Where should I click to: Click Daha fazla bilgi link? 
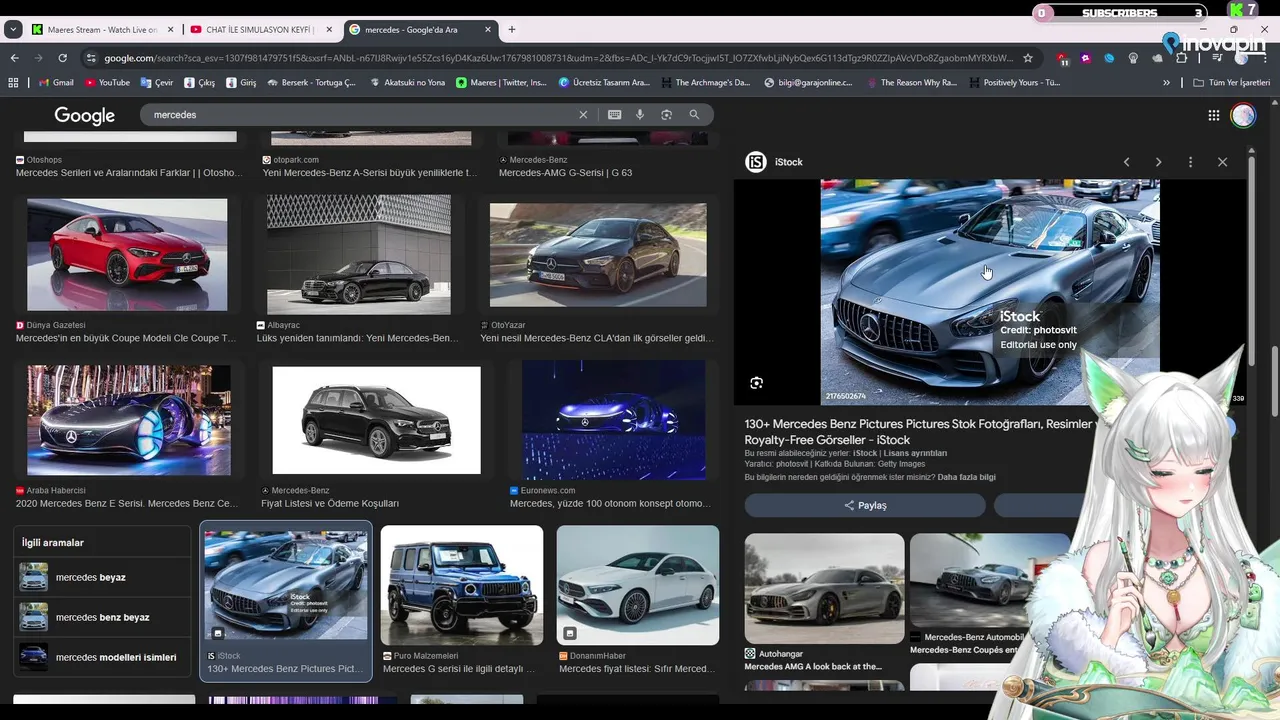[x=967, y=477]
